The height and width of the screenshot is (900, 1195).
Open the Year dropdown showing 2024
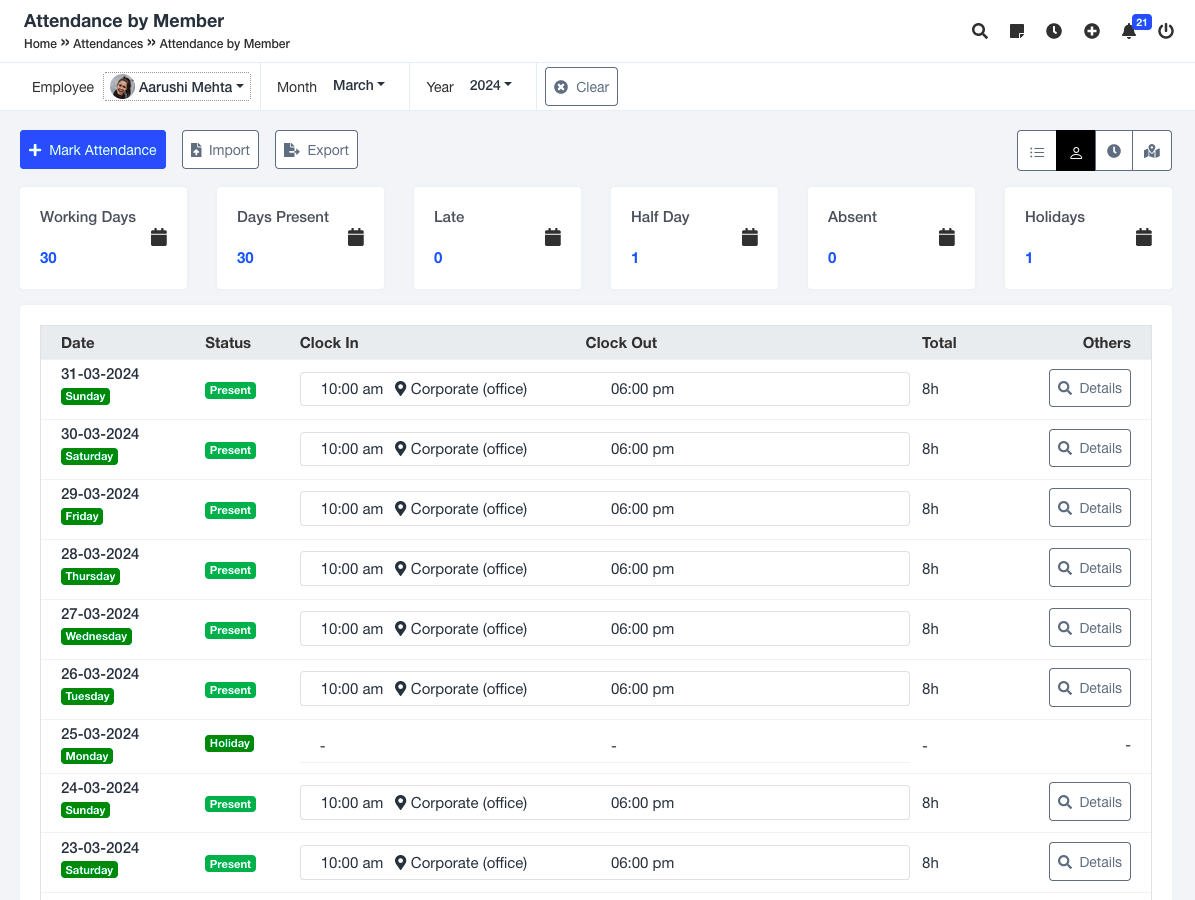pos(490,86)
